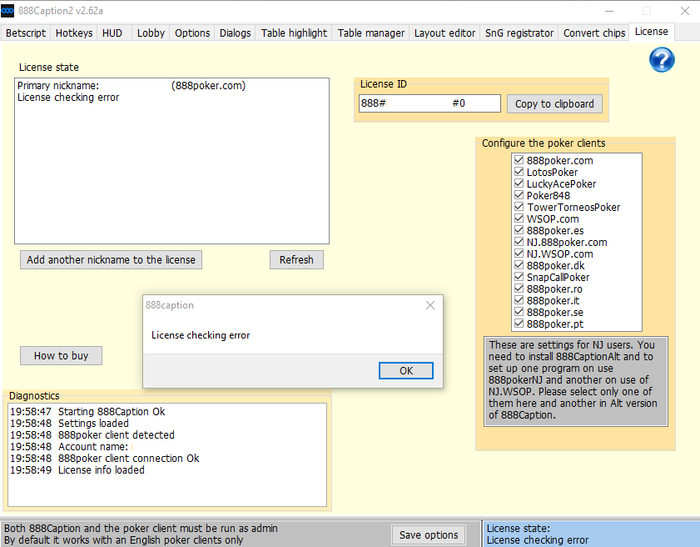Viewport: 700px width, 547px height.
Task: Select the Table manager tab
Action: point(371,33)
